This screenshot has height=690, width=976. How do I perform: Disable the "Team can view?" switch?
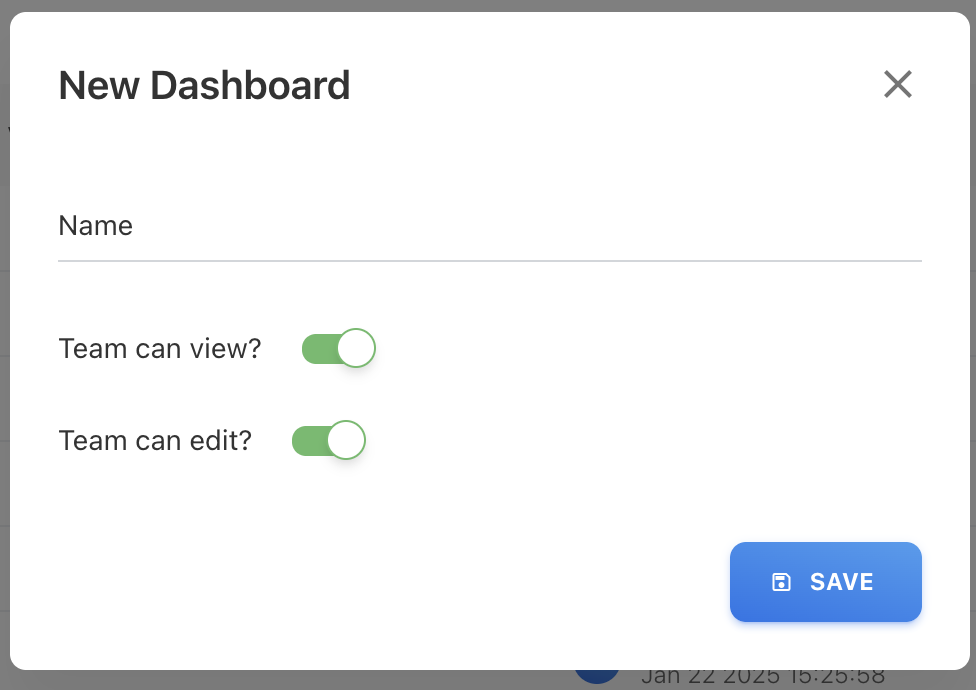[x=338, y=349]
